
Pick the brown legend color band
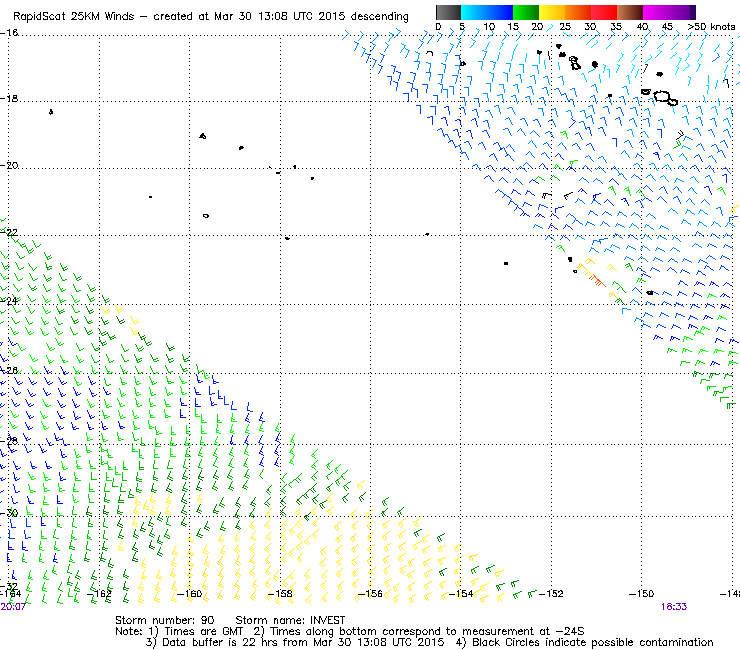coord(630,12)
